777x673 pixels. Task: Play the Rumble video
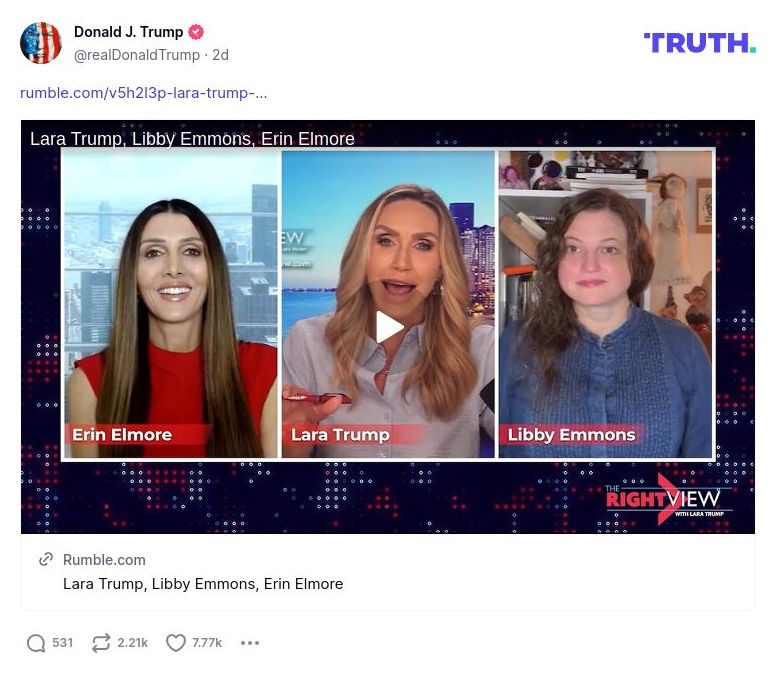click(388, 327)
